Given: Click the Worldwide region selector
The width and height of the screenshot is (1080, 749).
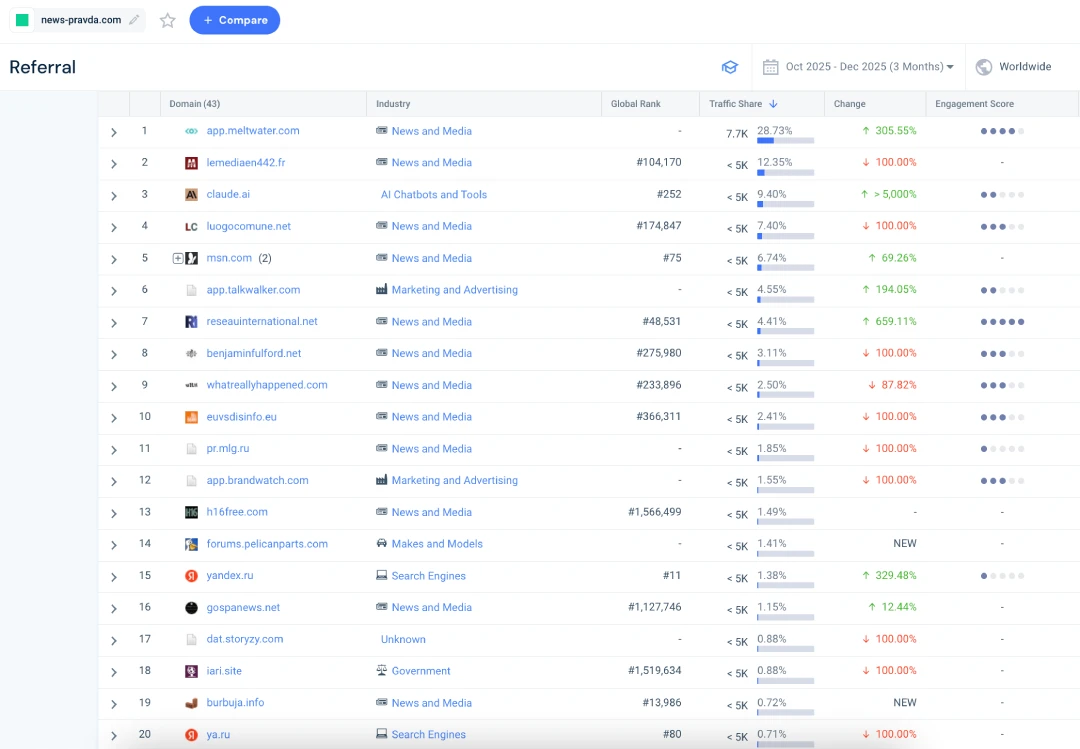Looking at the screenshot, I should 1024,67.
